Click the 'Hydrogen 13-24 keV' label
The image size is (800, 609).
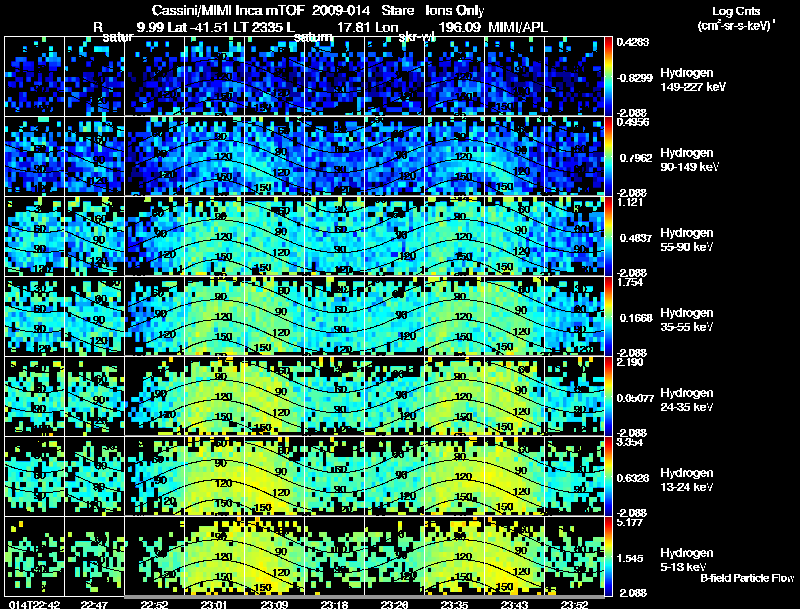click(x=687, y=480)
